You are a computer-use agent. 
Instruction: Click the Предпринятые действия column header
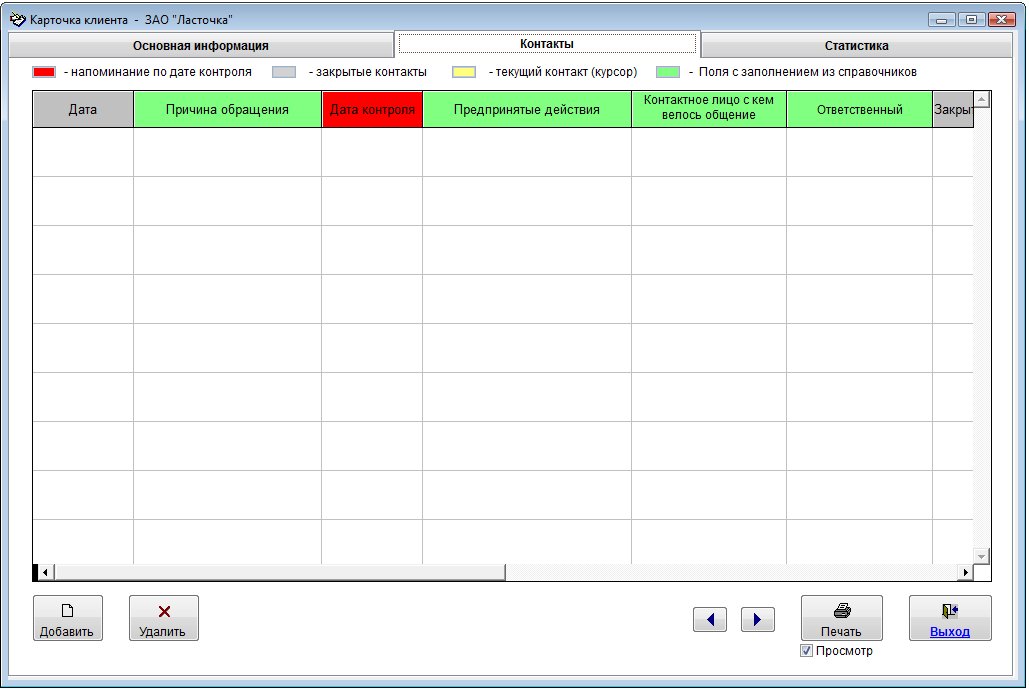526,109
